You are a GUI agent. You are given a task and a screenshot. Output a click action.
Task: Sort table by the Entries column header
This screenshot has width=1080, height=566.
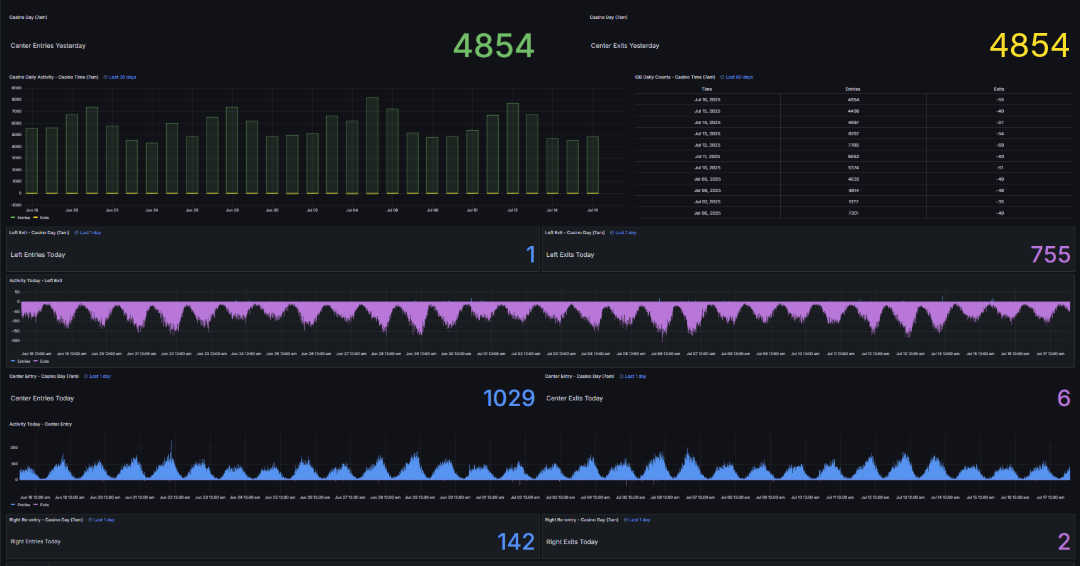tap(852, 89)
